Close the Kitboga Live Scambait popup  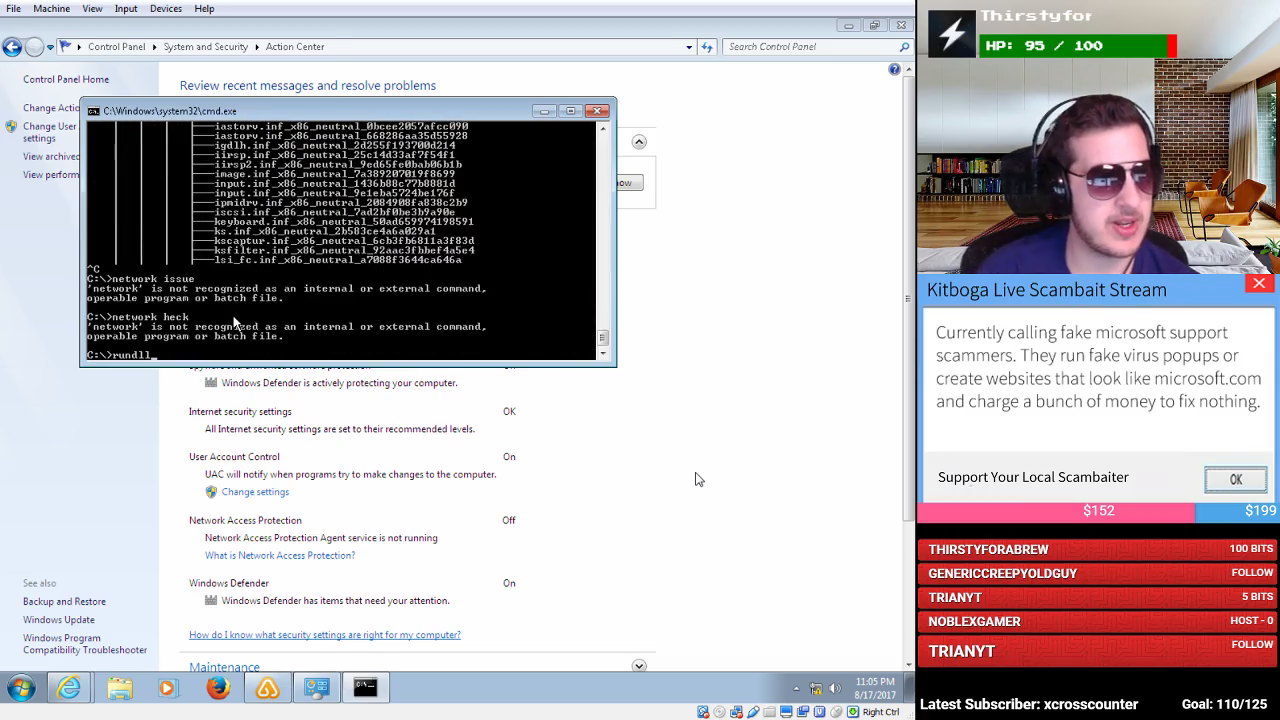click(x=1259, y=284)
